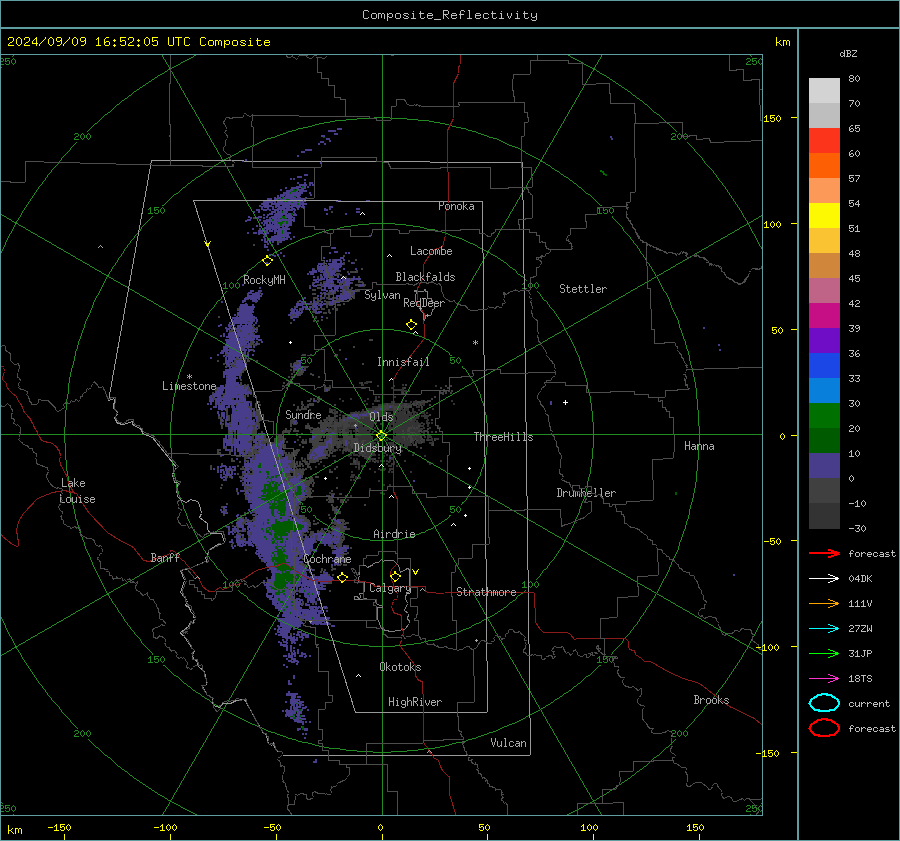Image resolution: width=900 pixels, height=841 pixels.
Task: Select the 80 dBZ light grey swatch
Action: click(824, 90)
